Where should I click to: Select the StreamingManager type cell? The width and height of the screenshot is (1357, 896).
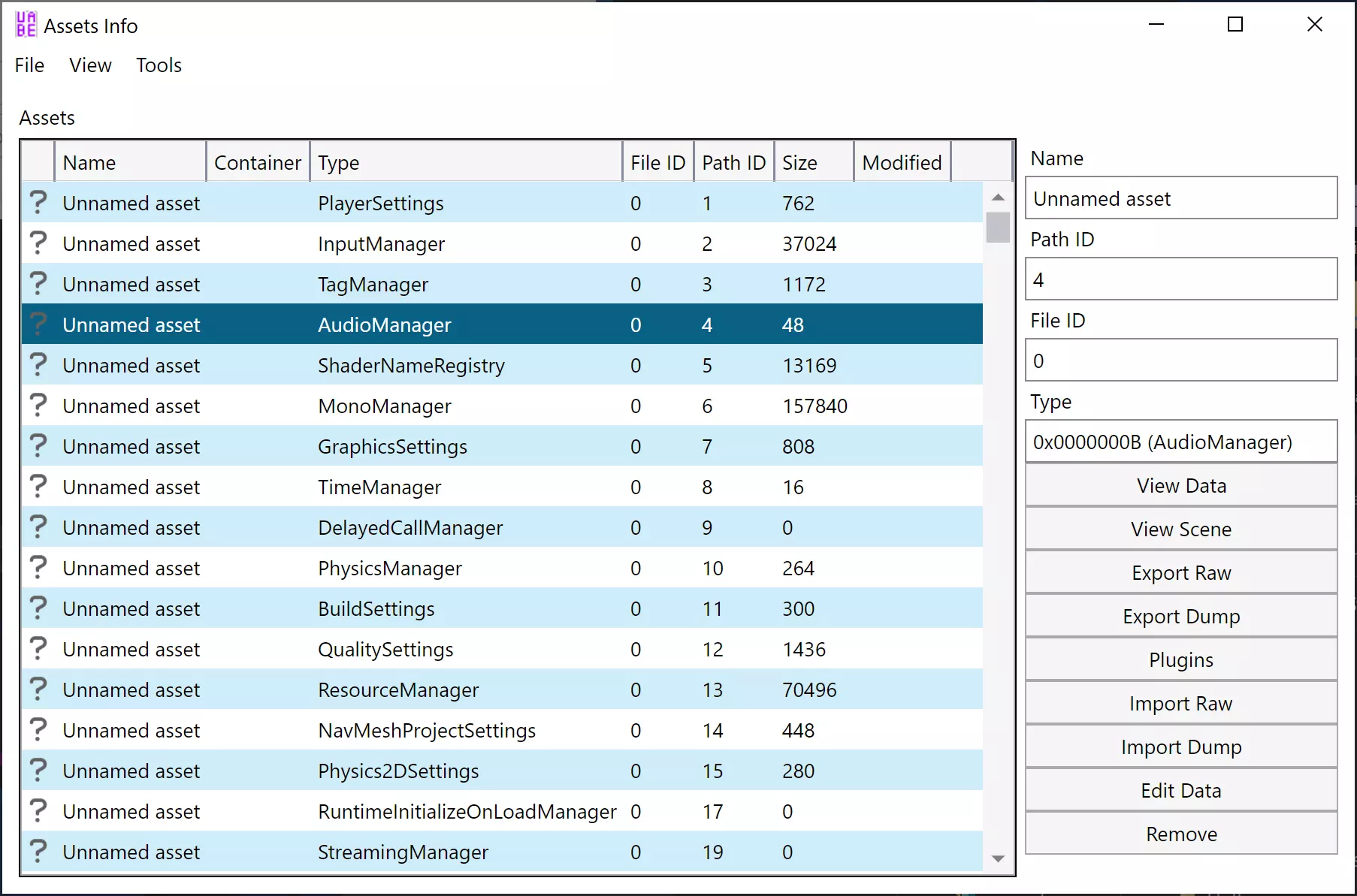(x=466, y=852)
